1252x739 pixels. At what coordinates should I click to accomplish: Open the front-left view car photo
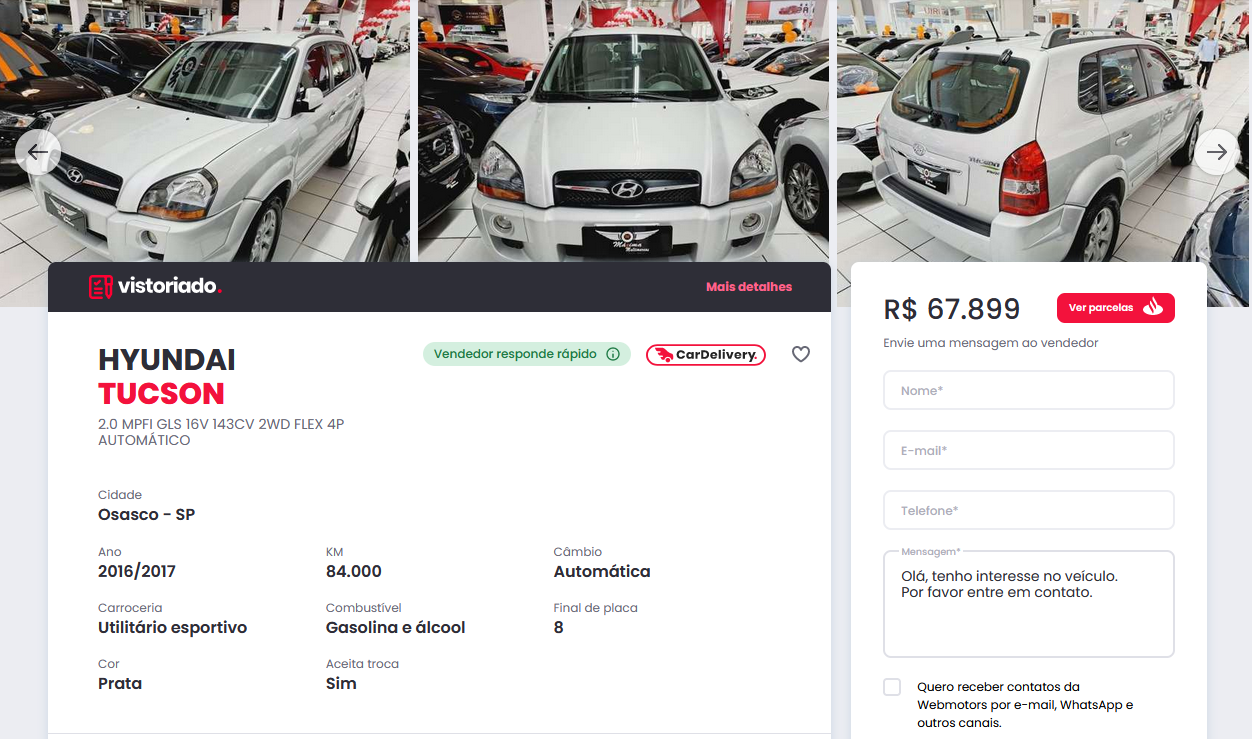(x=205, y=131)
